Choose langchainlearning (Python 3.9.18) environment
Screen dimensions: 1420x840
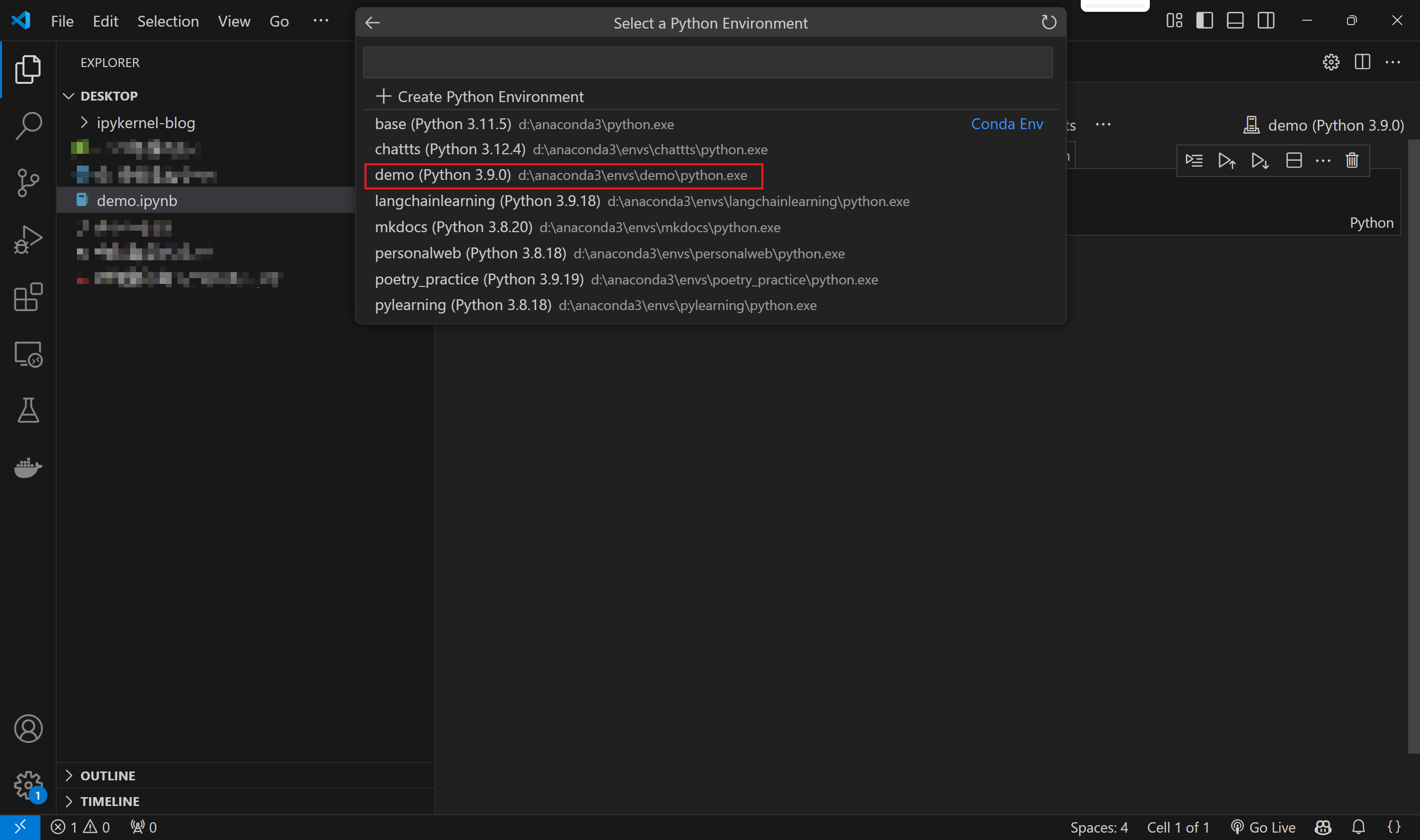click(x=711, y=202)
